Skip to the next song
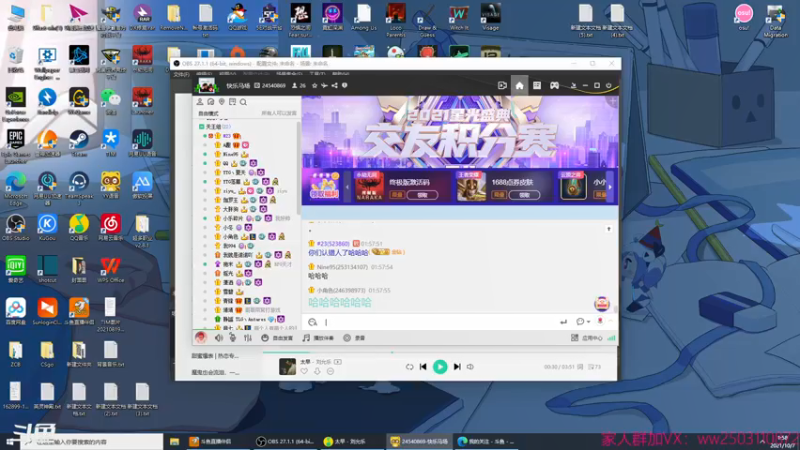Viewport: 800px width, 450px height. (x=457, y=367)
